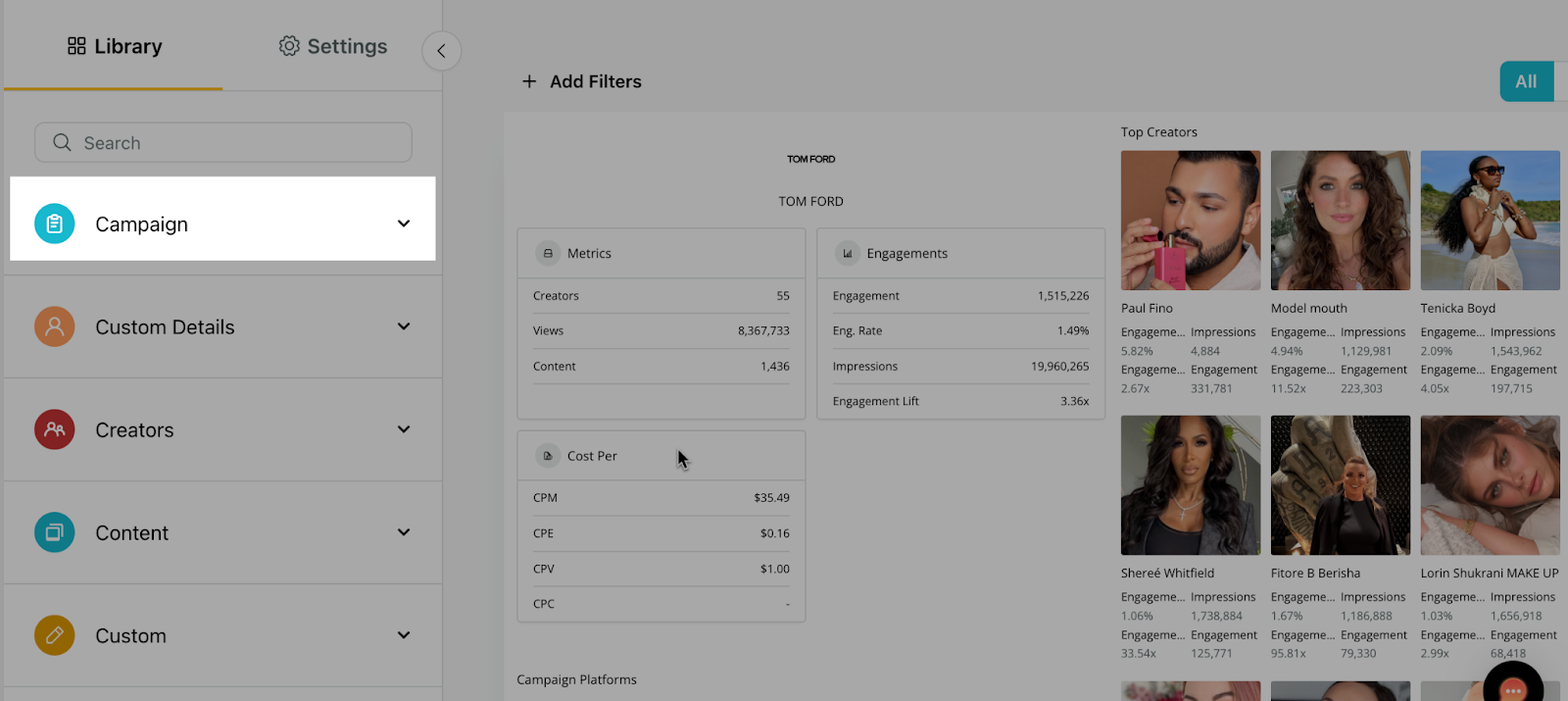Click the CPV value $1.00
This screenshot has height=701, width=1568.
point(774,569)
